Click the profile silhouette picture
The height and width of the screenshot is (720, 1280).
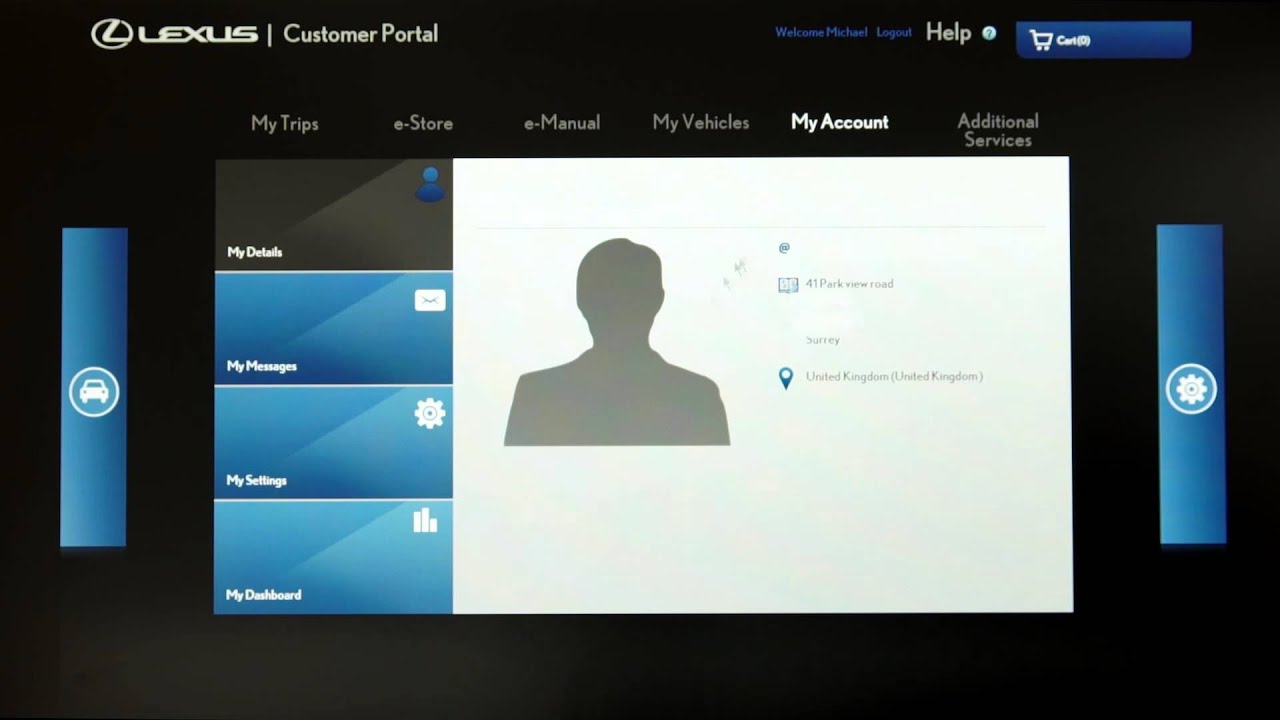click(x=617, y=342)
